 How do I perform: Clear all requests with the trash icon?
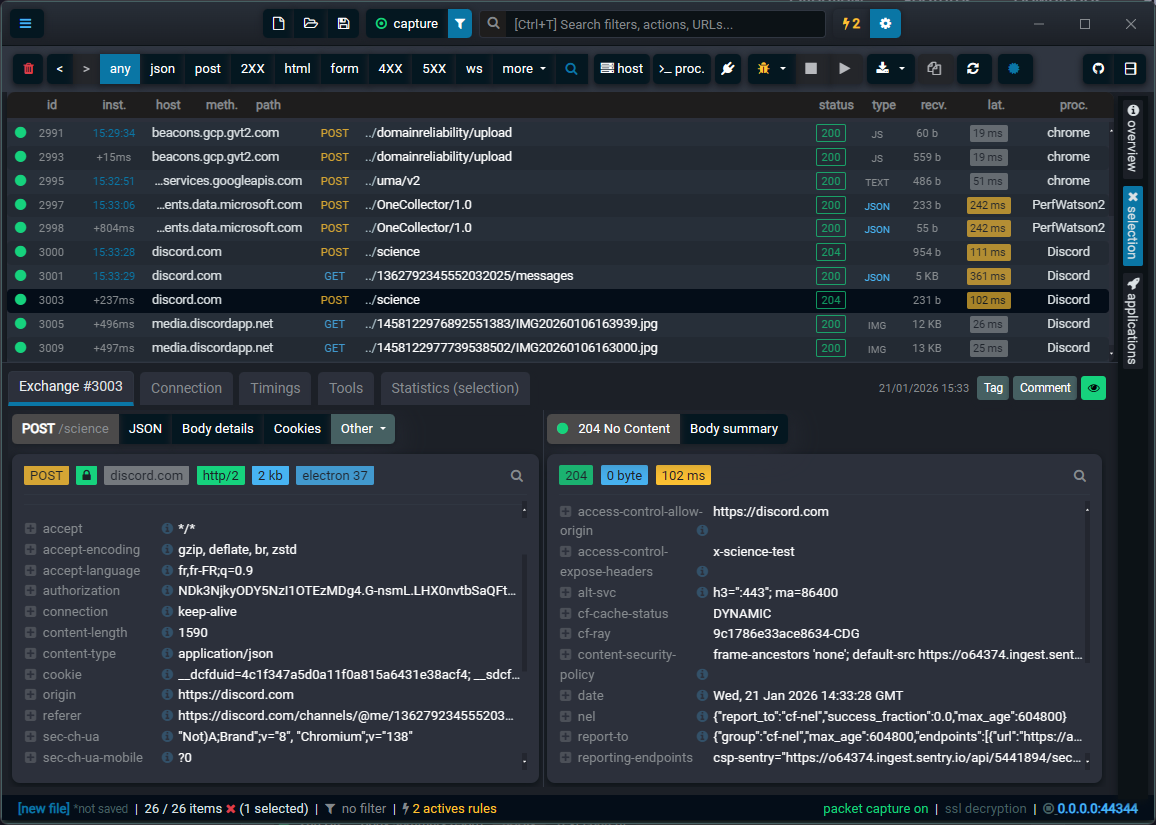(x=28, y=69)
